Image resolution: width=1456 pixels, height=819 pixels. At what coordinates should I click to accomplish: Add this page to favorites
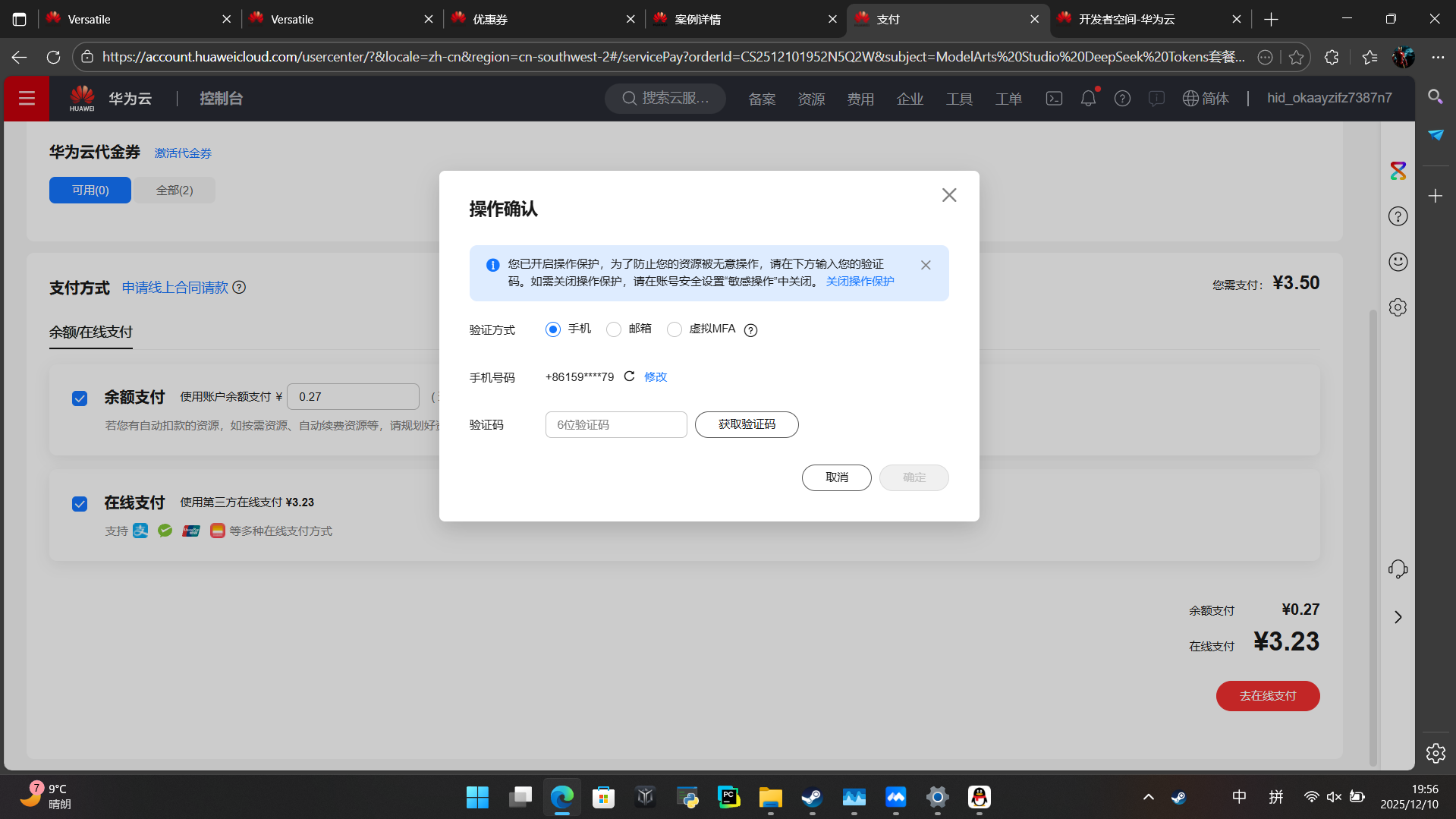pyautogui.click(x=1296, y=58)
